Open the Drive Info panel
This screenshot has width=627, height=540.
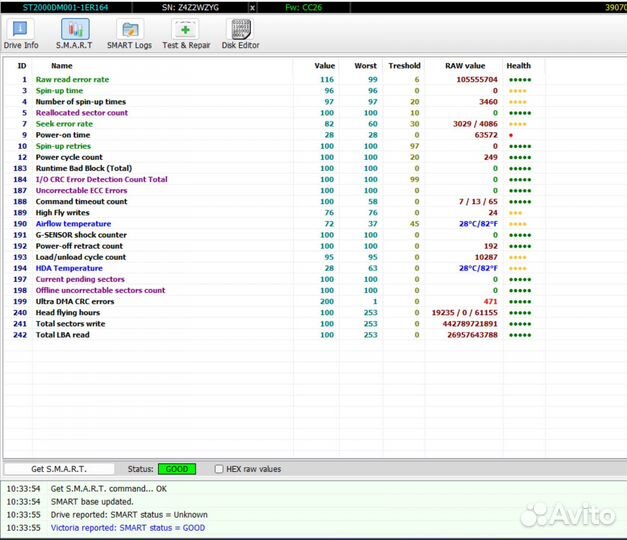21,34
